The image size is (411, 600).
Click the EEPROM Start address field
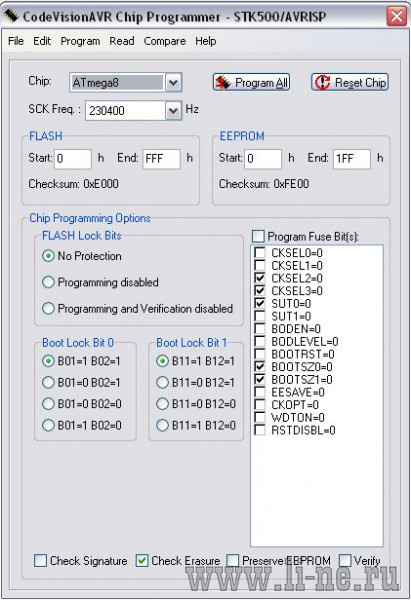coord(263,159)
